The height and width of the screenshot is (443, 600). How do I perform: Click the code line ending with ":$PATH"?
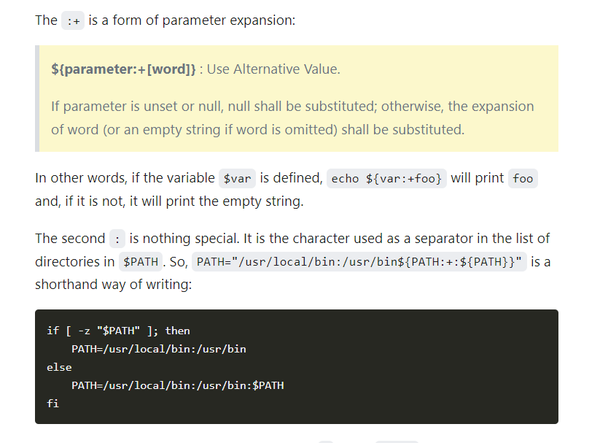178,385
